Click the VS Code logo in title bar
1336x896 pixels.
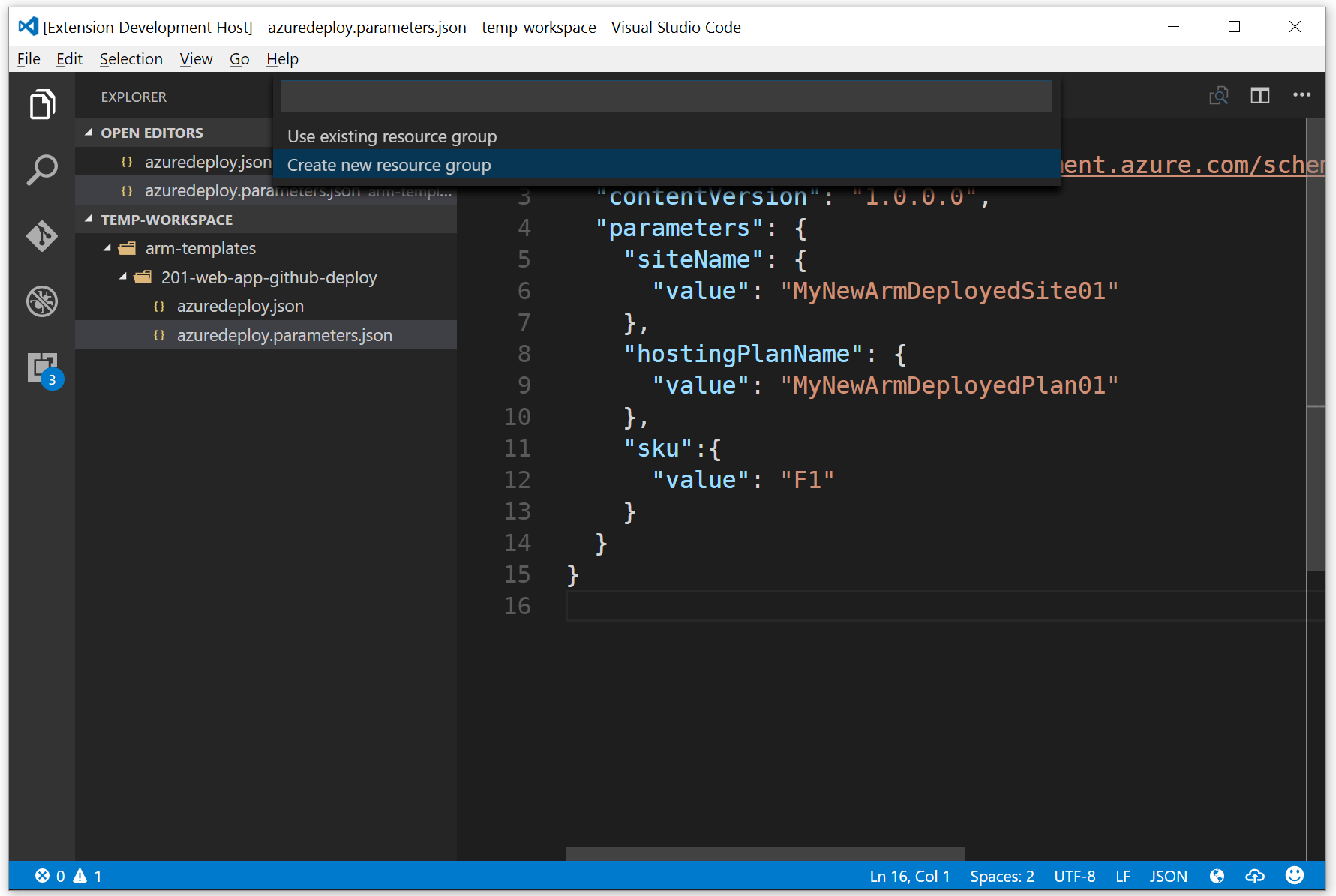click(28, 27)
